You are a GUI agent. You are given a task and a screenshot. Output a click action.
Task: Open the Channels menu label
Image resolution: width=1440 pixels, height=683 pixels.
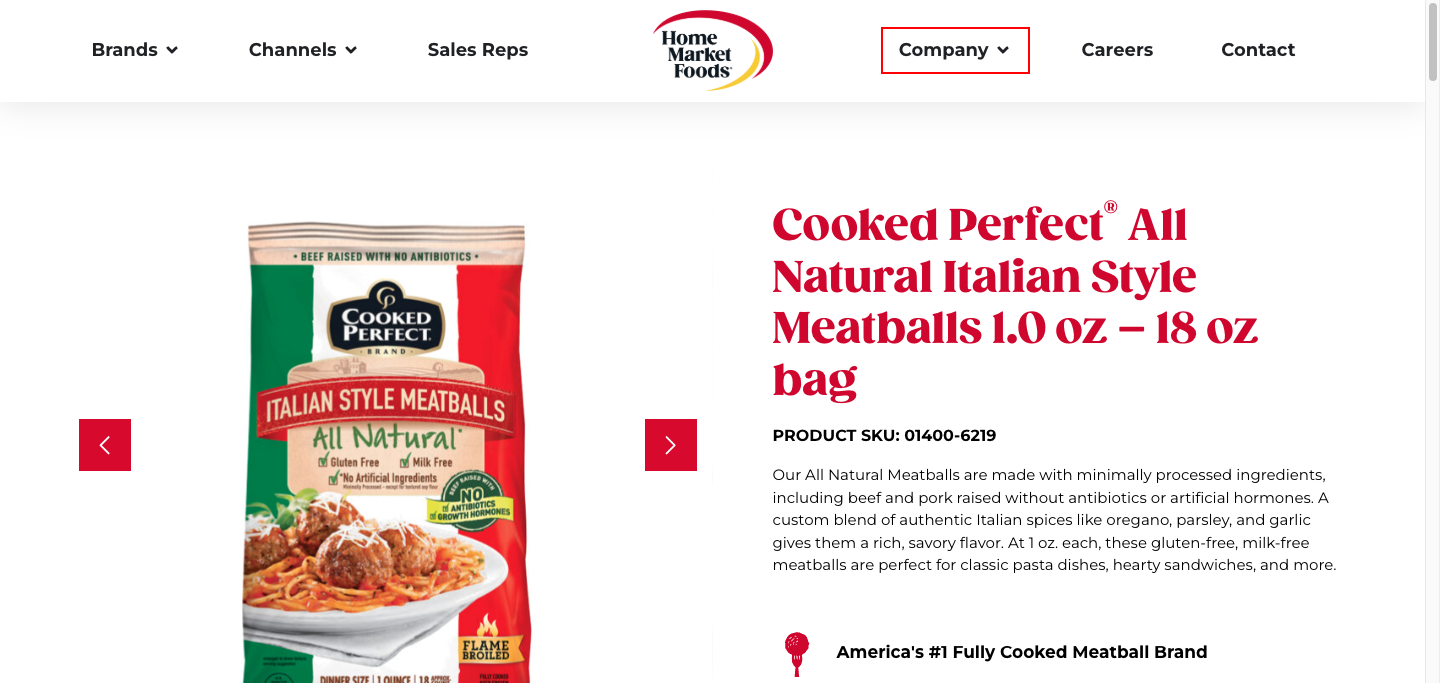coord(292,50)
